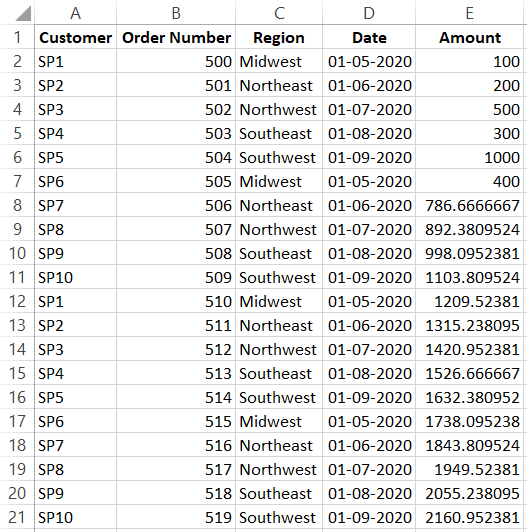Viewport: 527px width, 532px height.
Task: Select cell with order number 500
Action: (x=176, y=61)
